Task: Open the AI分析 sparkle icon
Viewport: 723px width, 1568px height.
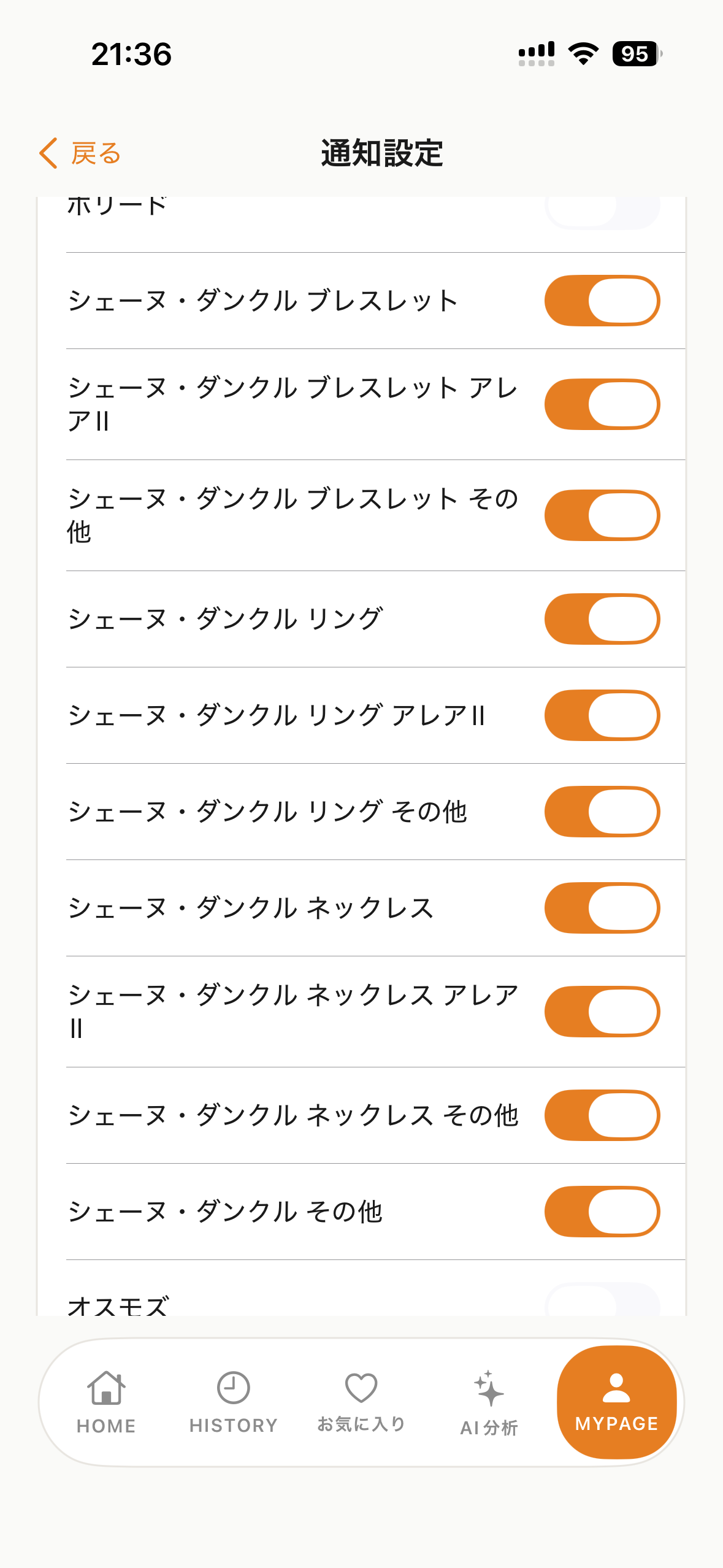Action: click(x=489, y=1388)
